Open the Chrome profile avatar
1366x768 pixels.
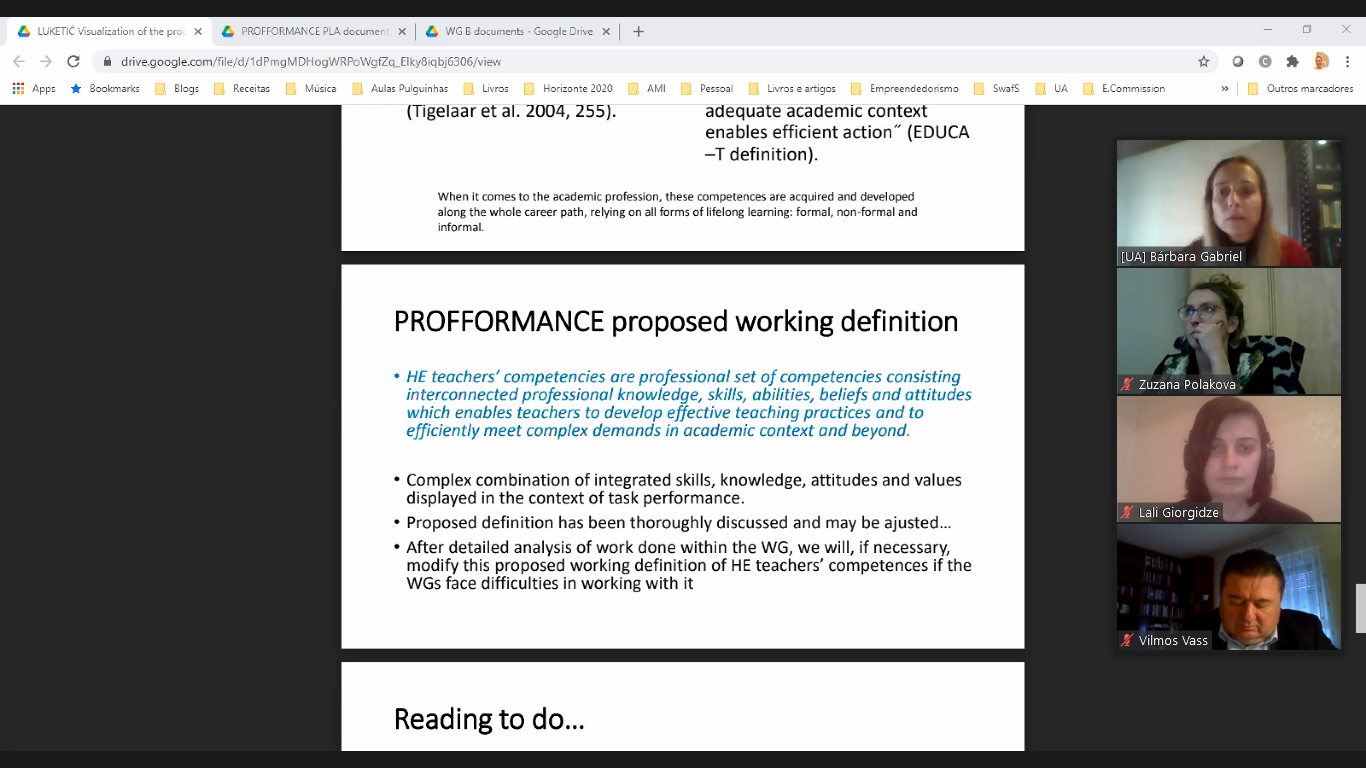pyautogui.click(x=1320, y=61)
